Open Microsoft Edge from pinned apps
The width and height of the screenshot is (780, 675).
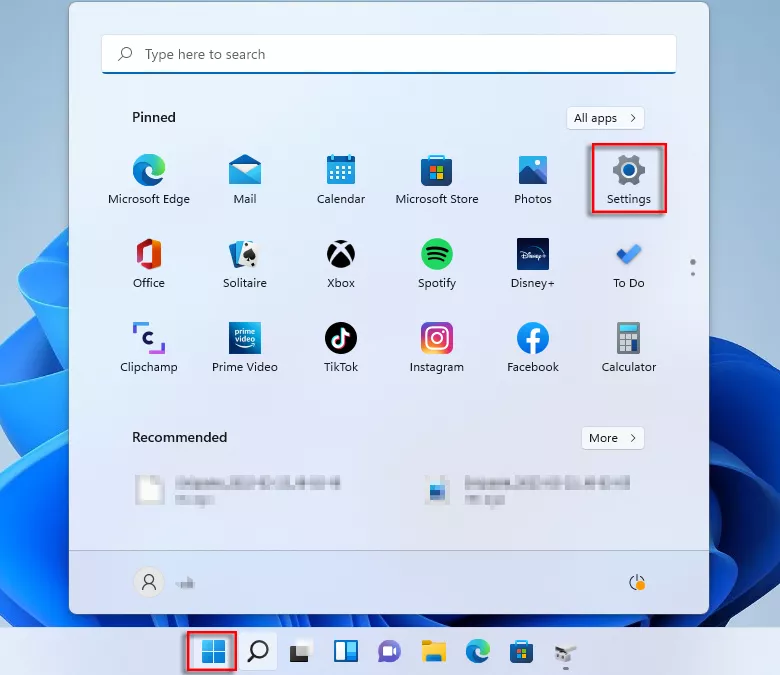pyautogui.click(x=149, y=179)
